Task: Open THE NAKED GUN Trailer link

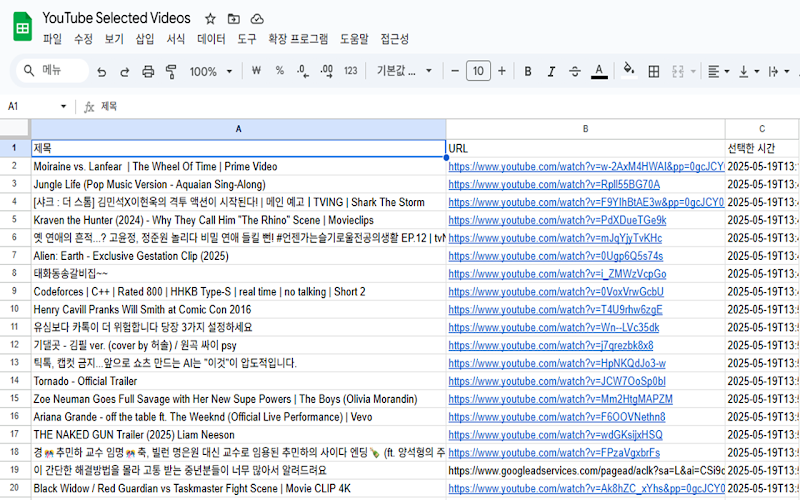Action: (x=555, y=435)
